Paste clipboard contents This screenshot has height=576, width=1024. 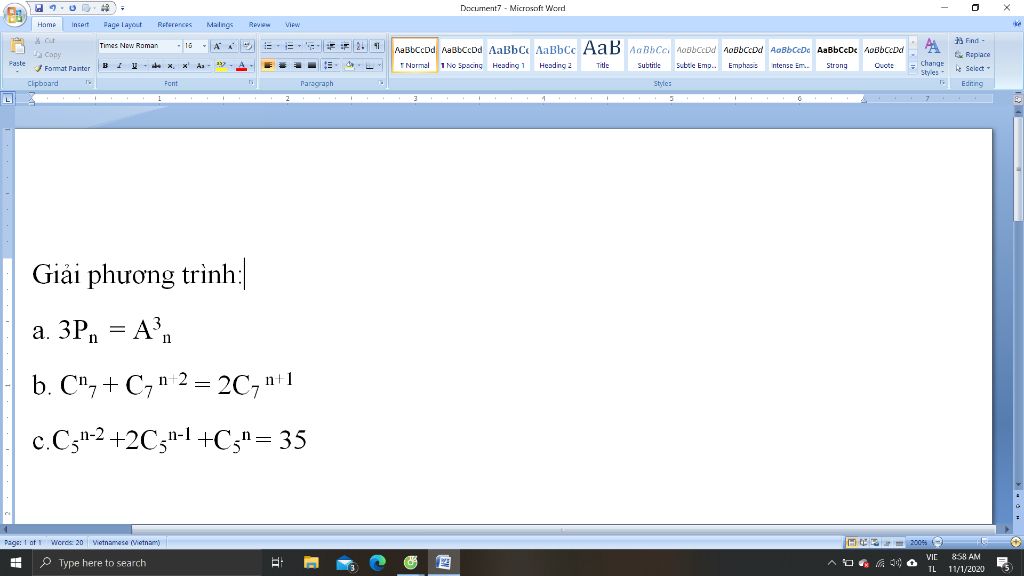17,53
